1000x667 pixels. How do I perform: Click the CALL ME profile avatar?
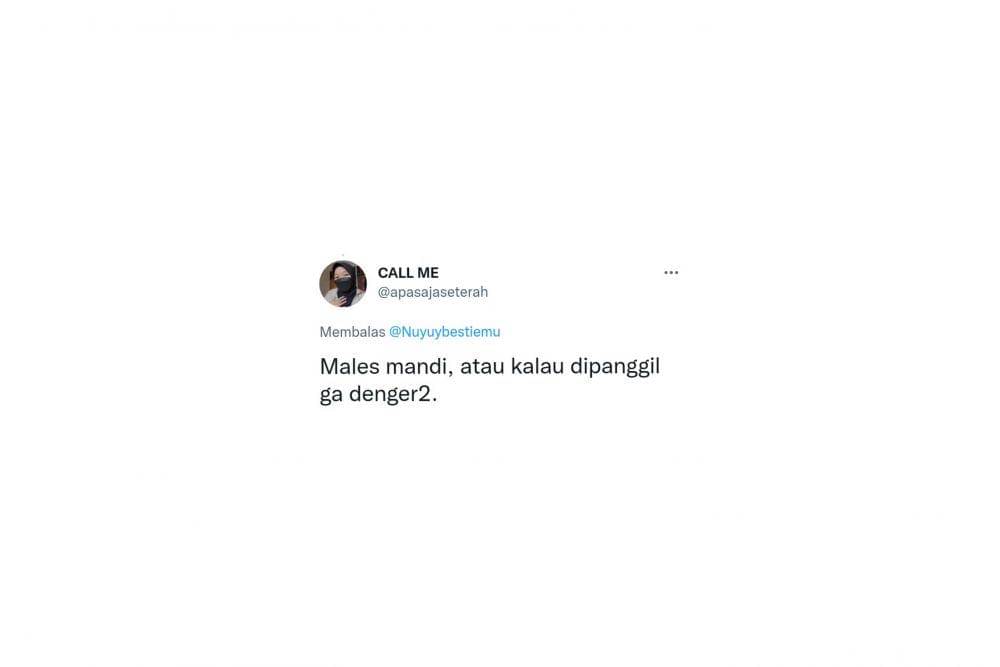pos(343,284)
